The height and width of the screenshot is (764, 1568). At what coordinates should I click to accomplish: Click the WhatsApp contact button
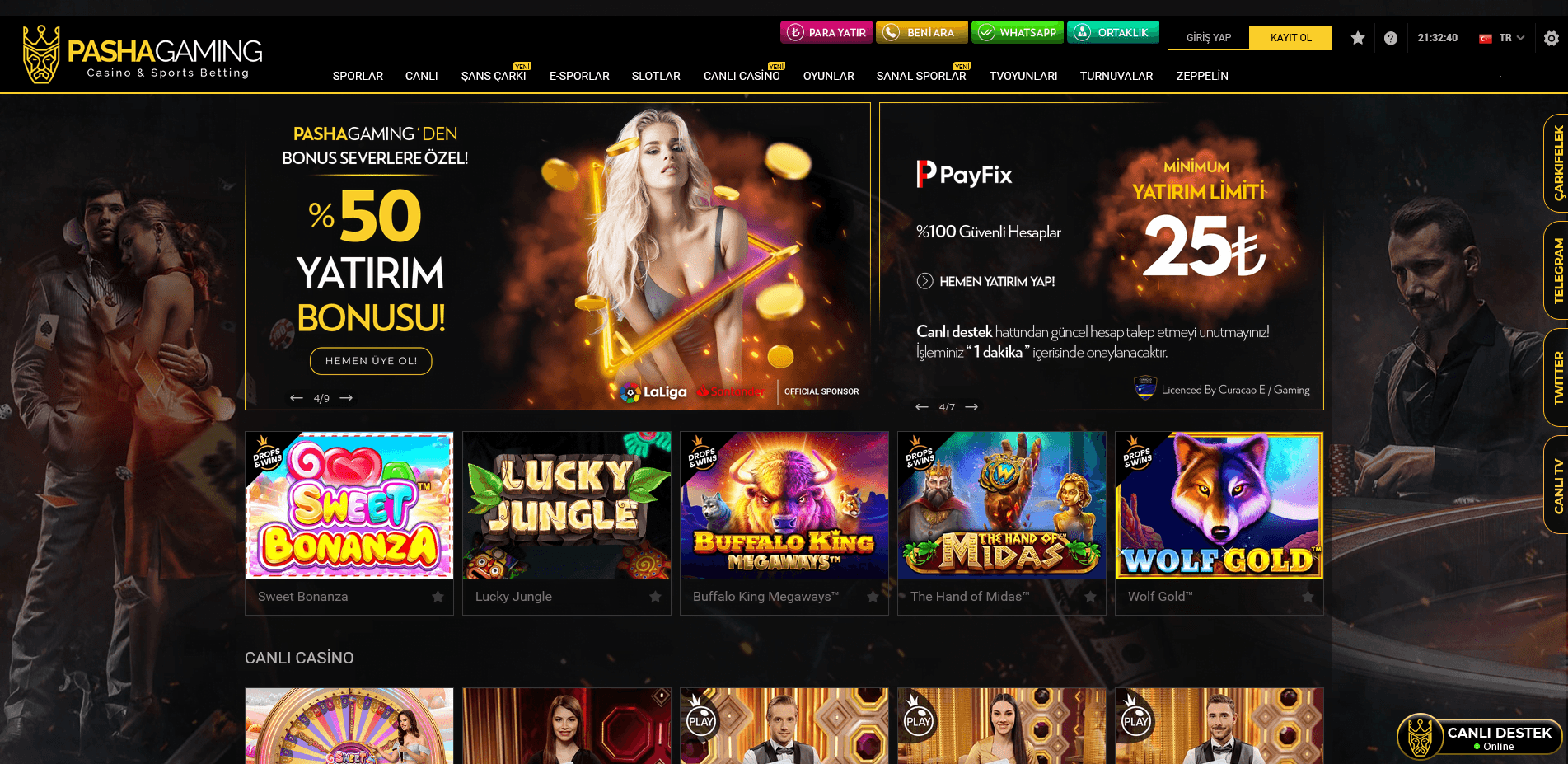(1018, 32)
